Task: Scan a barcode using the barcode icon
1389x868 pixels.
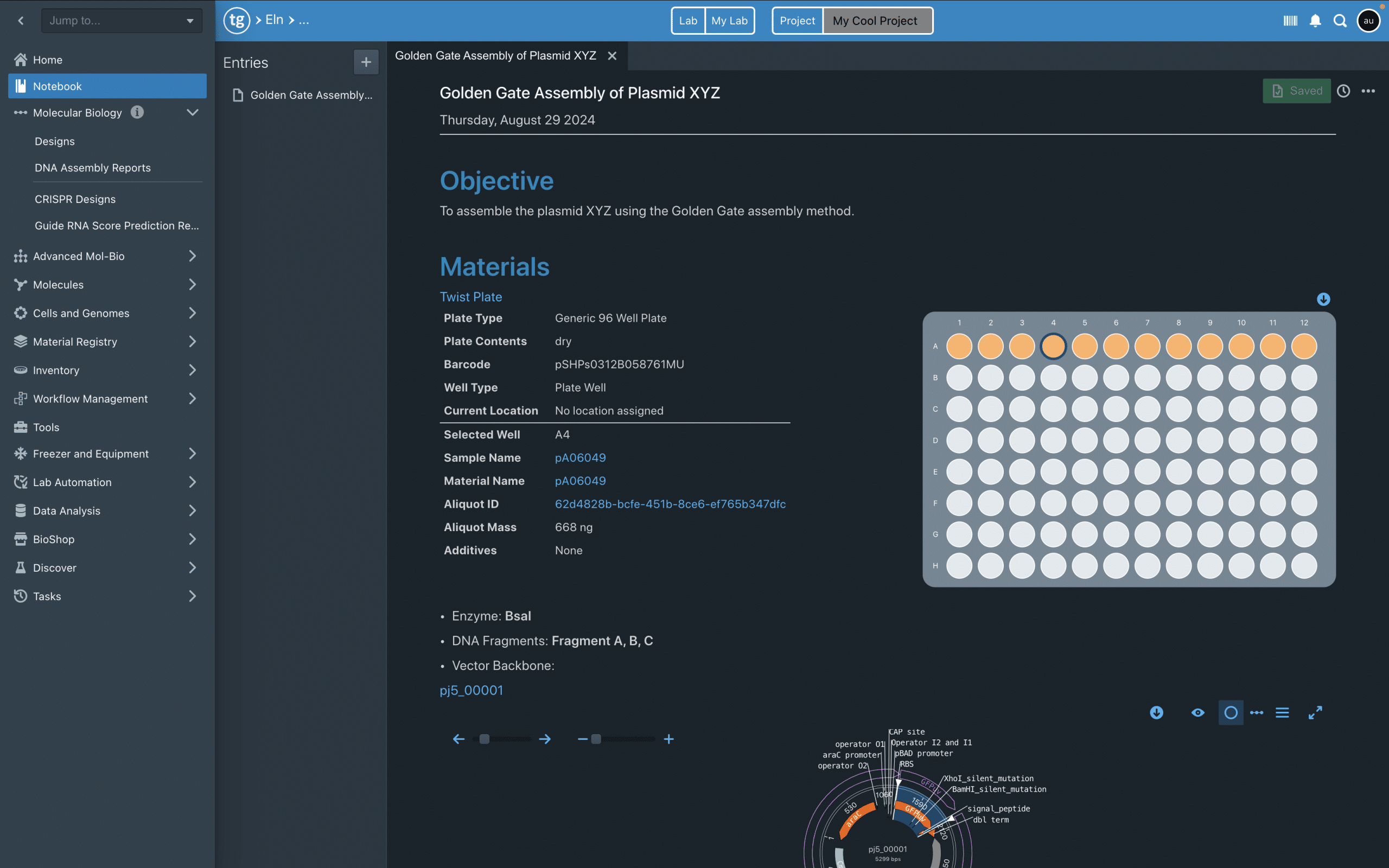Action: click(x=1290, y=20)
